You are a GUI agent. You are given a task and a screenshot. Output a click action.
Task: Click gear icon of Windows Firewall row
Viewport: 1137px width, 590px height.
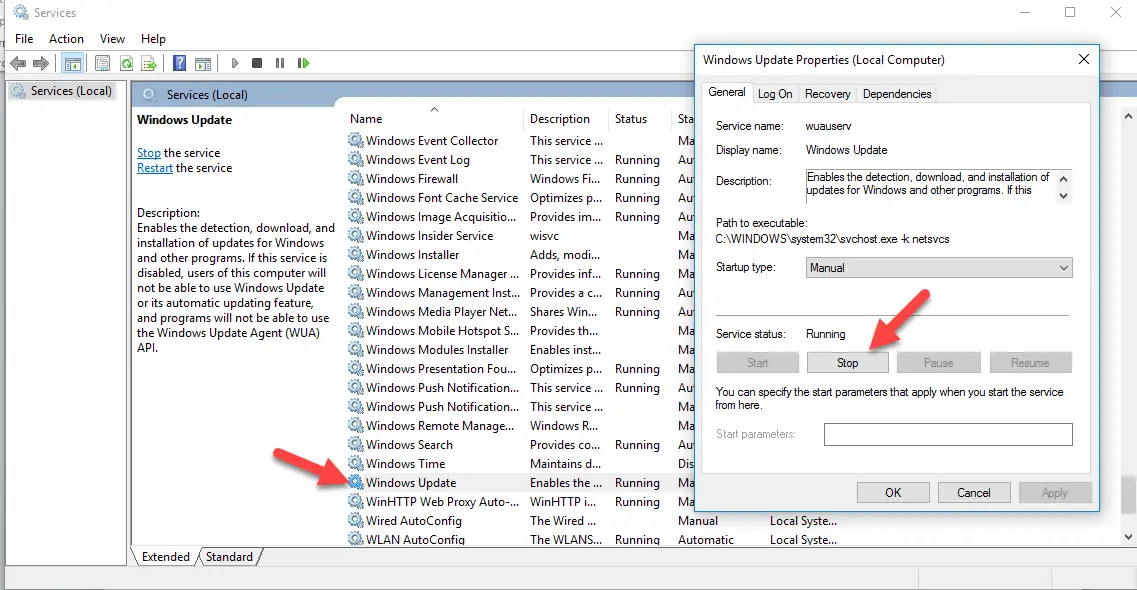pyautogui.click(x=355, y=178)
